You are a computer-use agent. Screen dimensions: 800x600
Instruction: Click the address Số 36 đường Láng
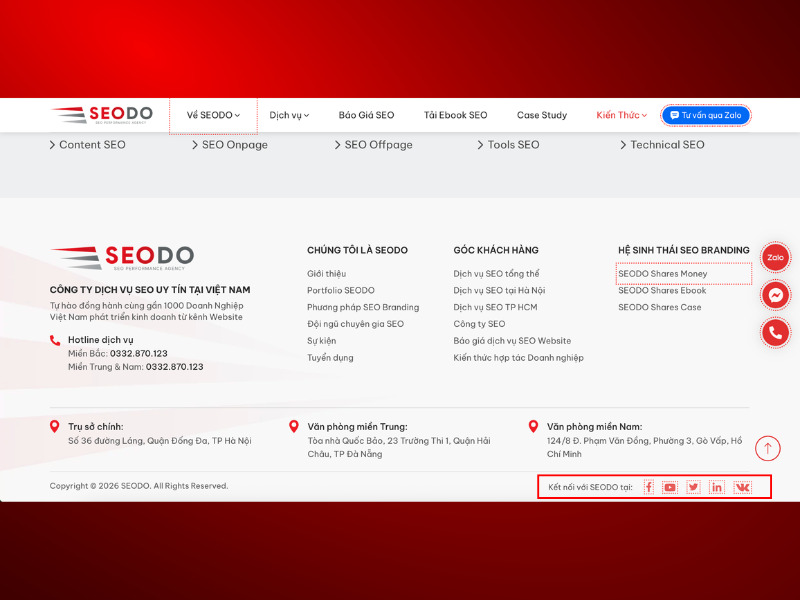tap(160, 441)
